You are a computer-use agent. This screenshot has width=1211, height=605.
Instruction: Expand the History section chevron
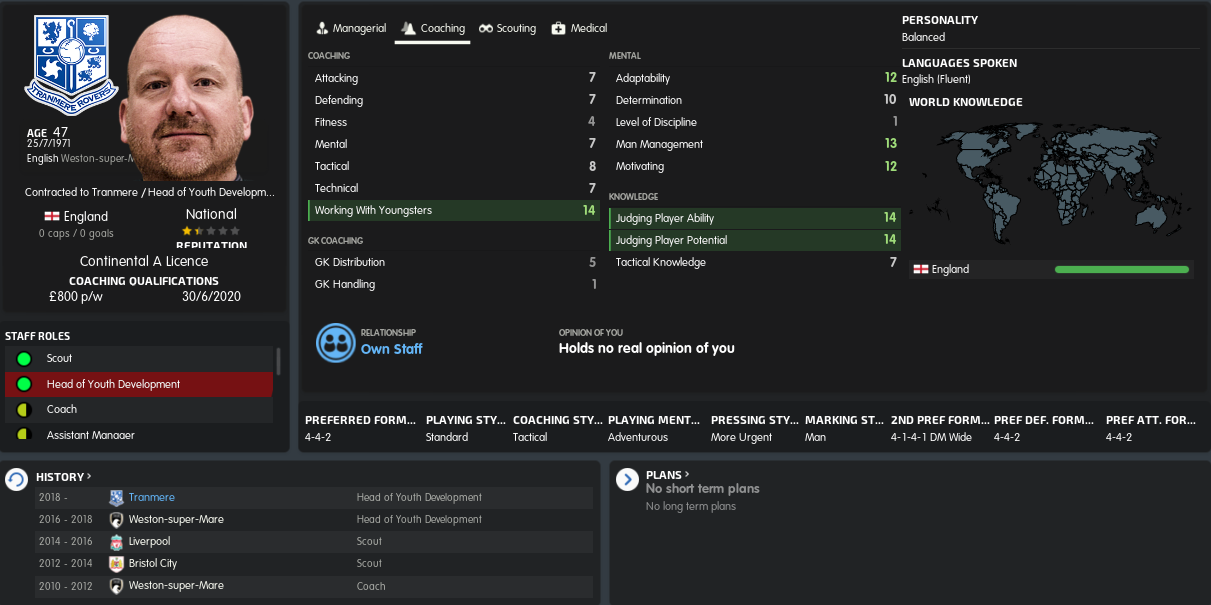(89, 477)
